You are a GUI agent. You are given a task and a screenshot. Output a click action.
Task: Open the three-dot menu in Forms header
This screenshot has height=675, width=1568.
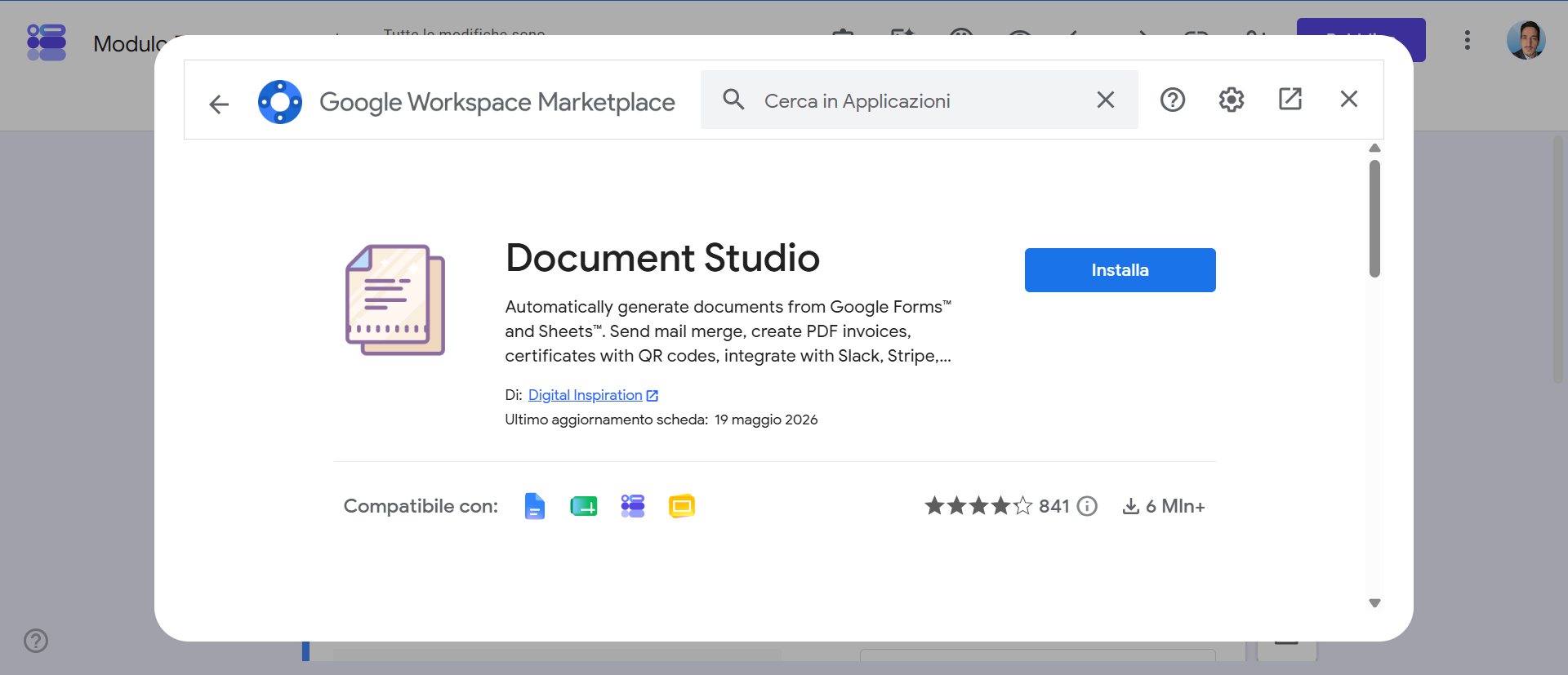1468,40
